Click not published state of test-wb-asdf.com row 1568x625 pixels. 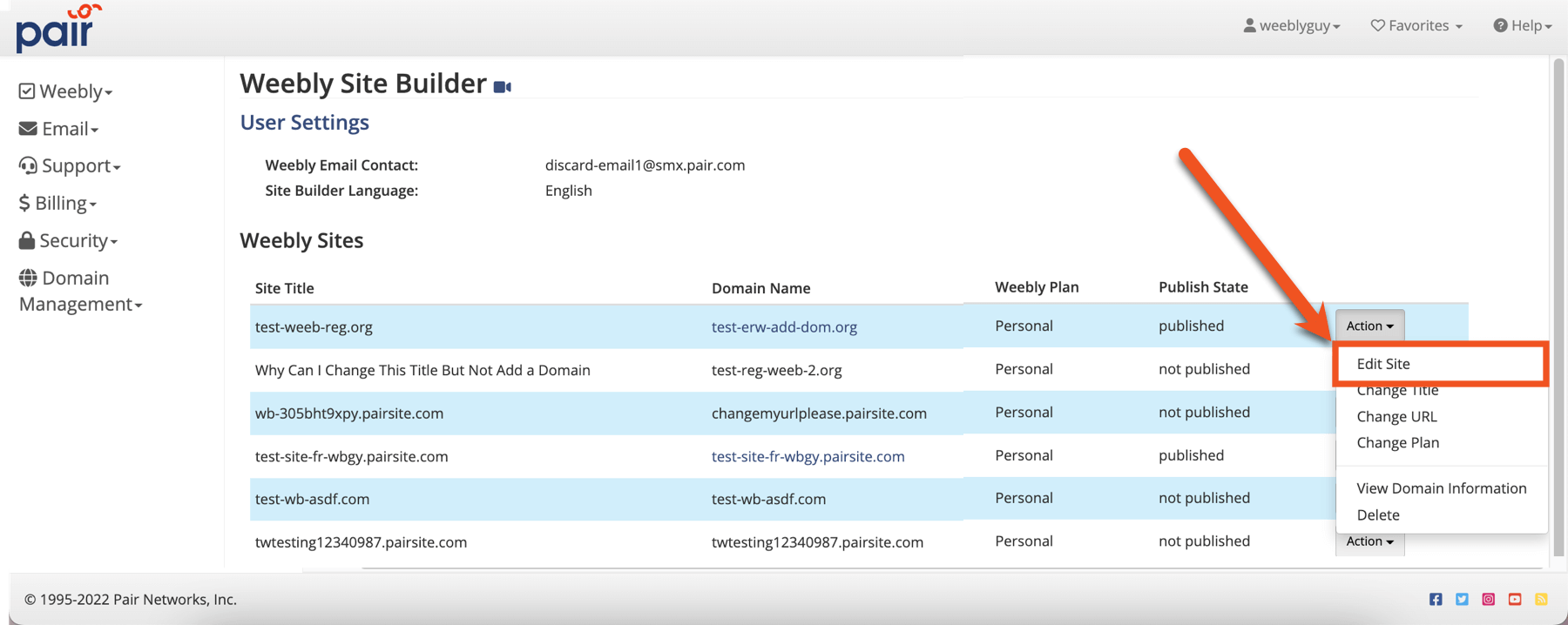[x=1204, y=498]
